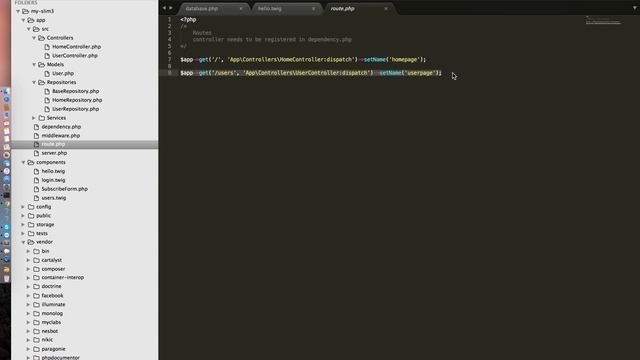This screenshot has width=640, height=360.
Task: Open UserController.php file
Action: (x=75, y=56)
